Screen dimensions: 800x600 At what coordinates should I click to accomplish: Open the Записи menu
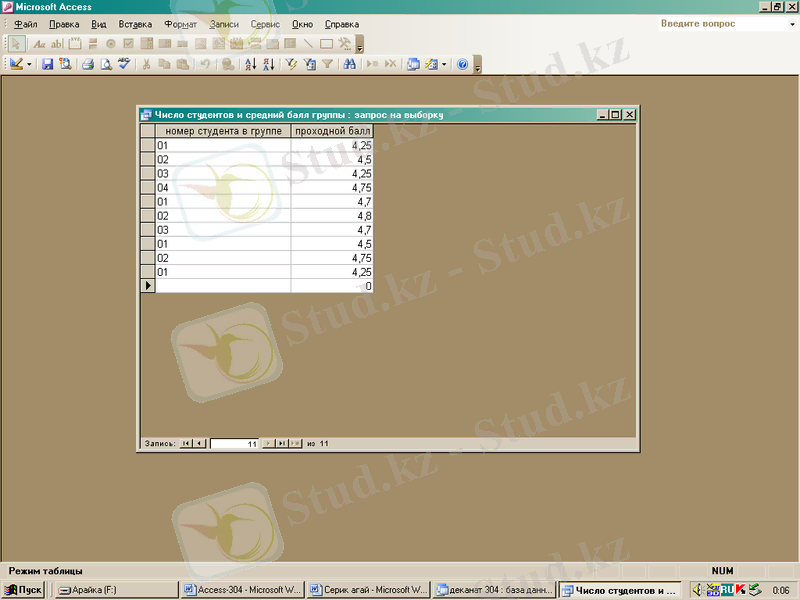(225, 23)
